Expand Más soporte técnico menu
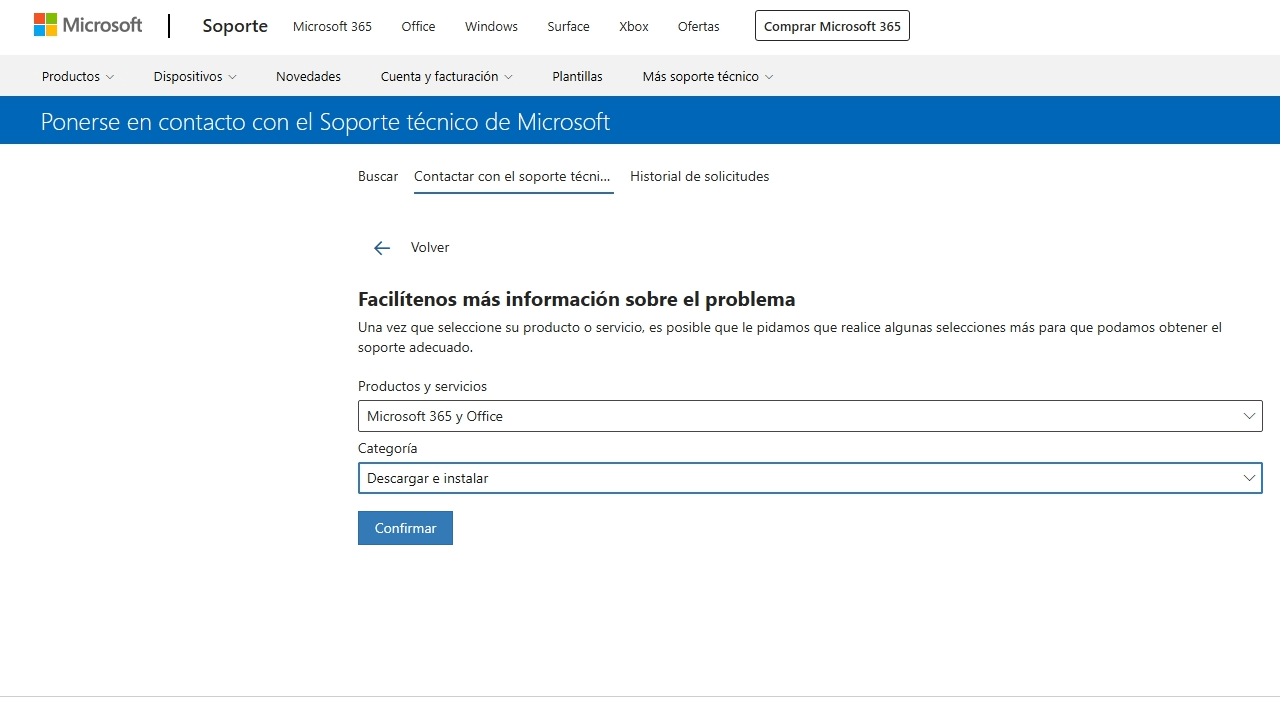 pos(708,76)
